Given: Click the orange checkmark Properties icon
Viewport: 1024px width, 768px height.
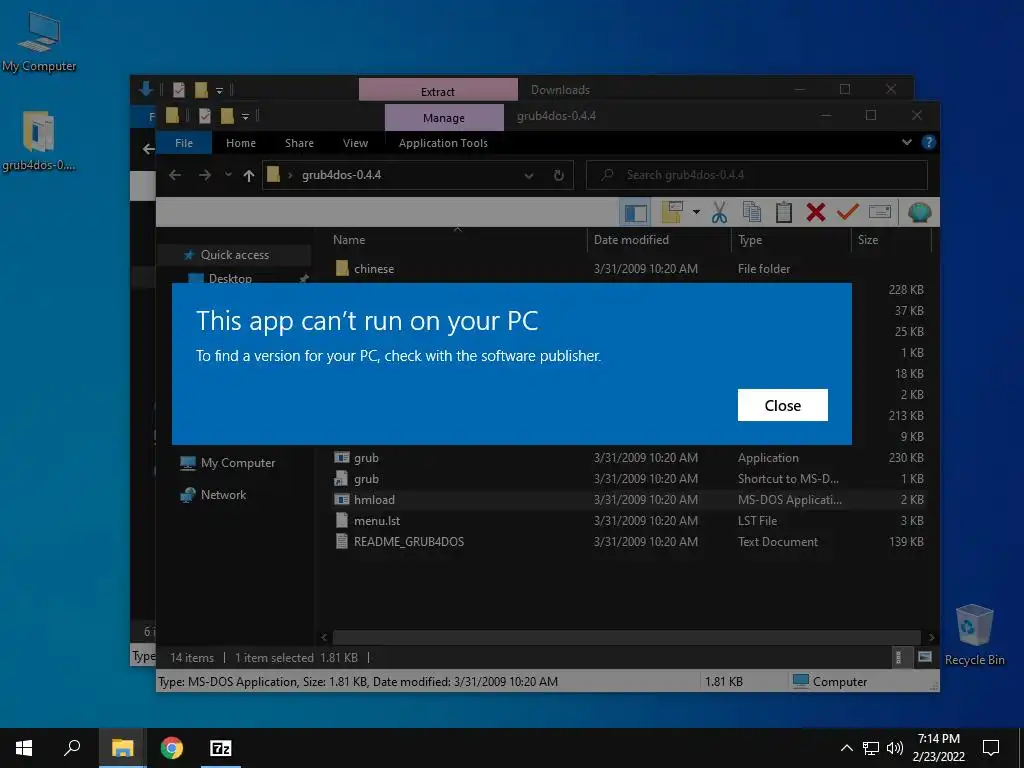Looking at the screenshot, I should point(847,212).
